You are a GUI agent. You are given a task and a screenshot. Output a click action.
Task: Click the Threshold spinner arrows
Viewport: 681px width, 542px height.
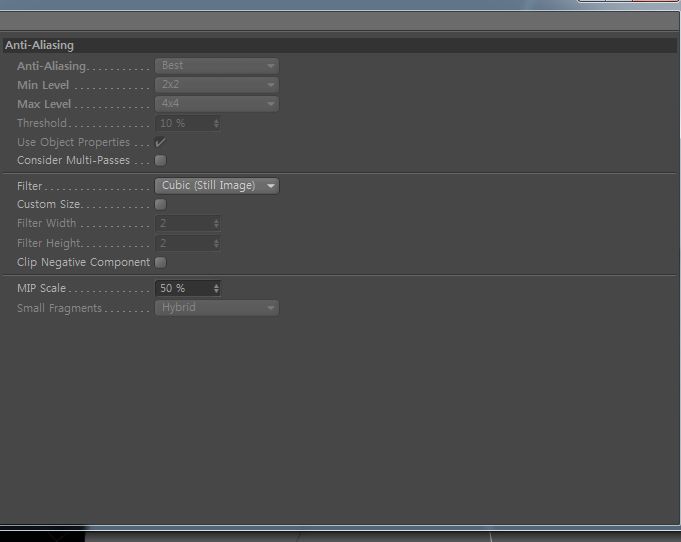[x=216, y=124]
